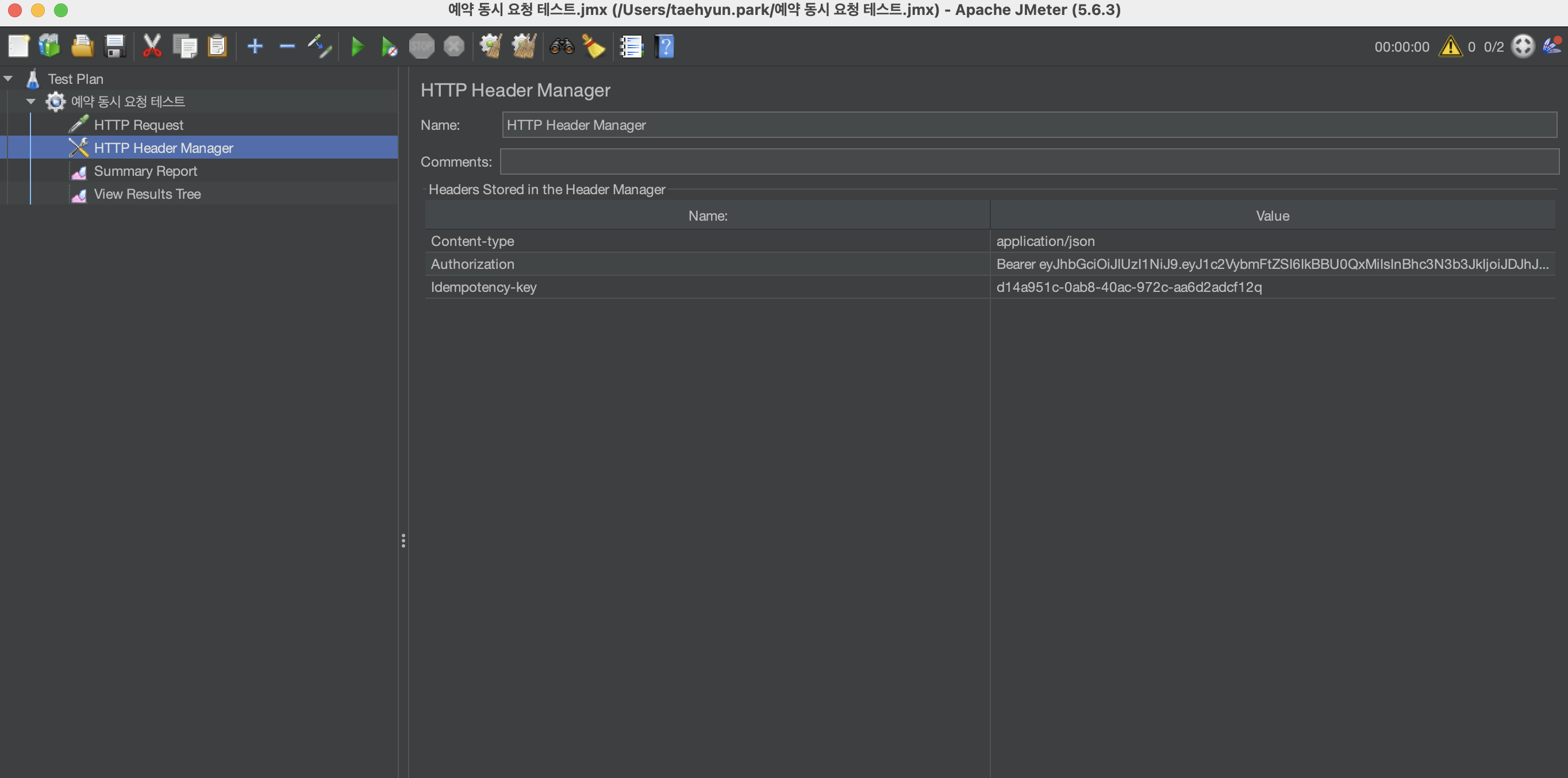Select HTTP Request in the tree
Screen dimensions: 1568x778
138,125
